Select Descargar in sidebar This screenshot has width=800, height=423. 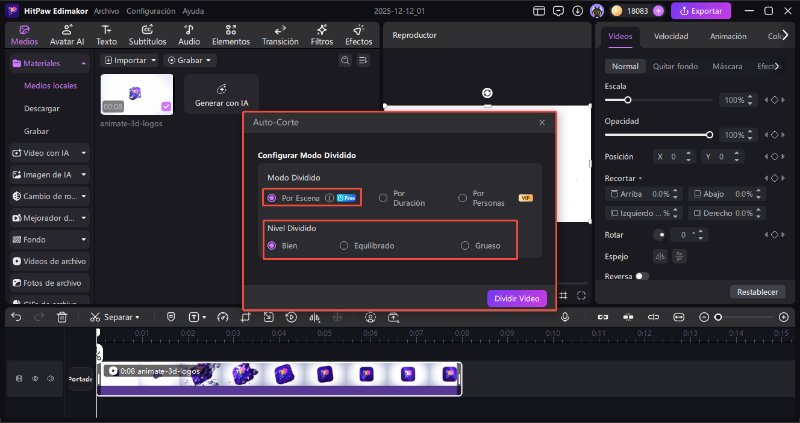point(42,108)
